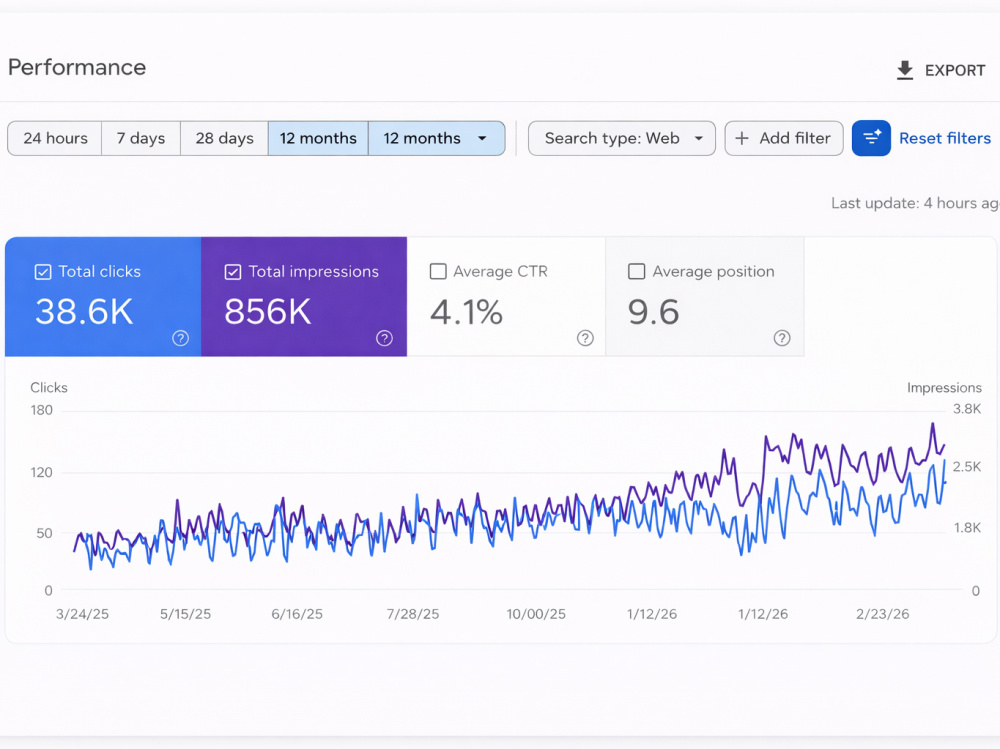
Task: Click the blue filter sparkle icon button
Action: tap(871, 138)
